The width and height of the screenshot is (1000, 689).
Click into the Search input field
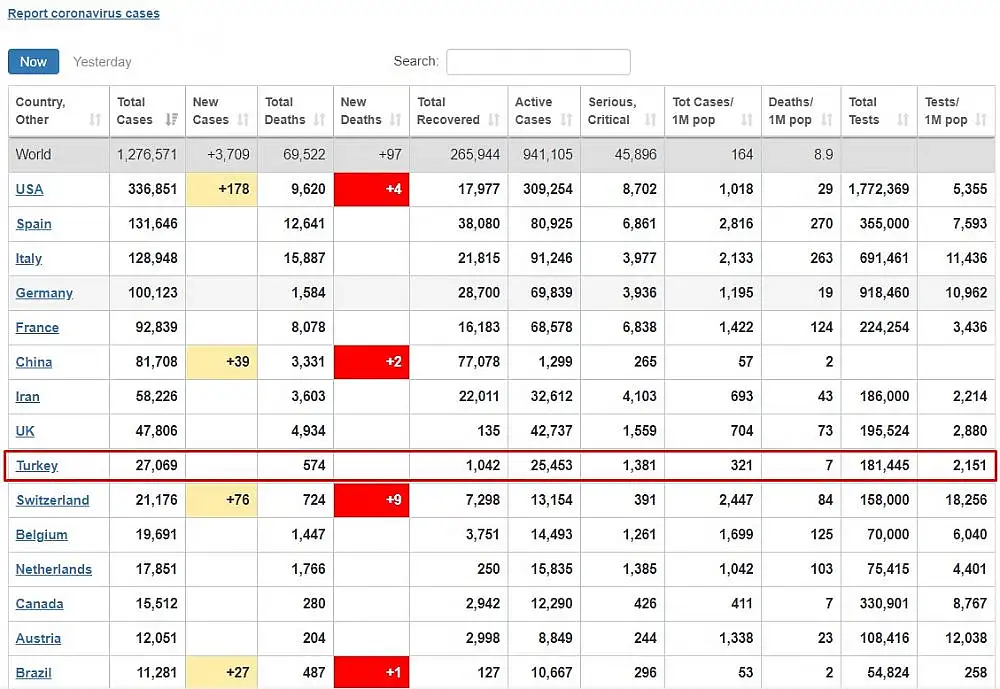click(x=538, y=62)
